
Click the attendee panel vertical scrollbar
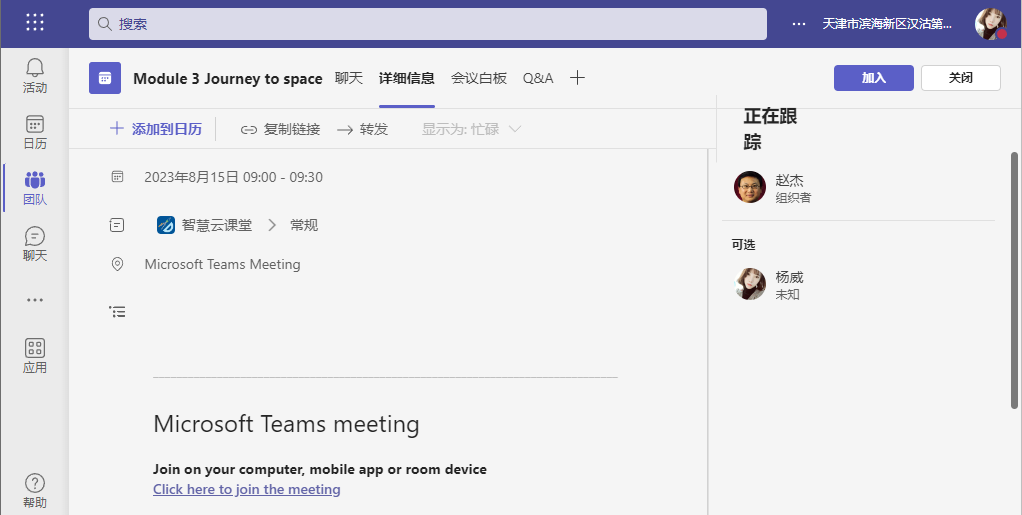pos(1014,280)
